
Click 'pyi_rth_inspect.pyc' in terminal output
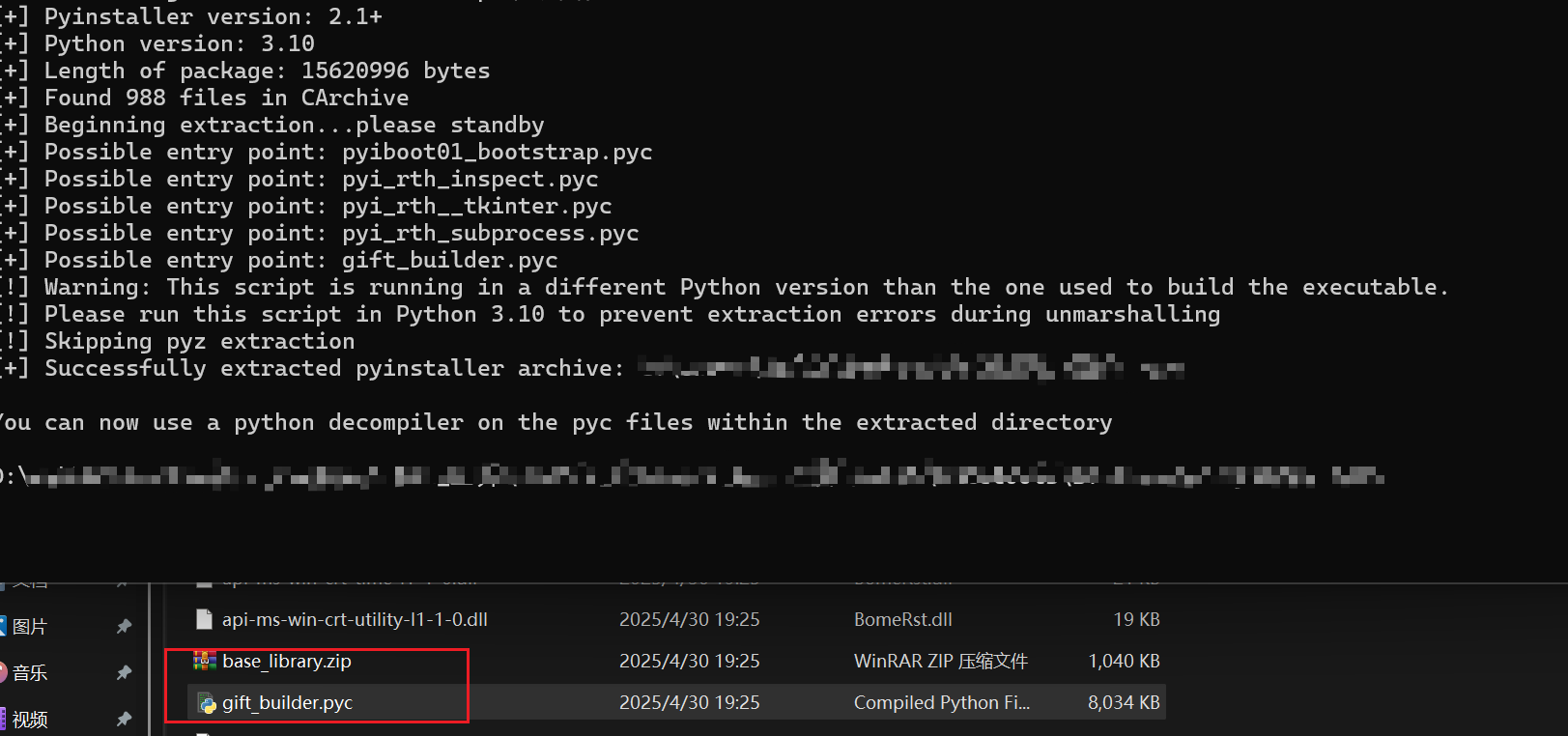470,180
